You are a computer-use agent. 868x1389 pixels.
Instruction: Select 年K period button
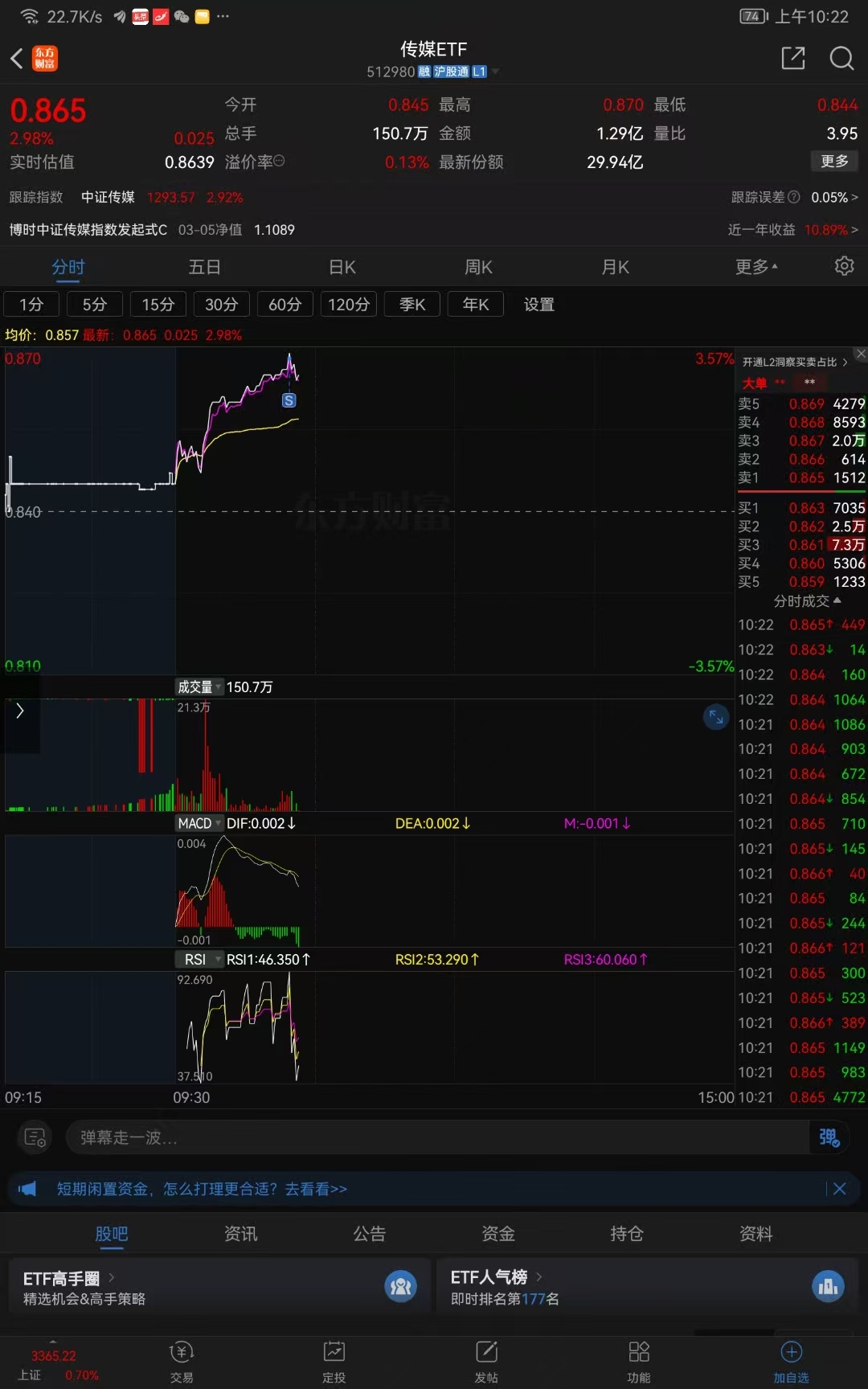click(x=476, y=305)
